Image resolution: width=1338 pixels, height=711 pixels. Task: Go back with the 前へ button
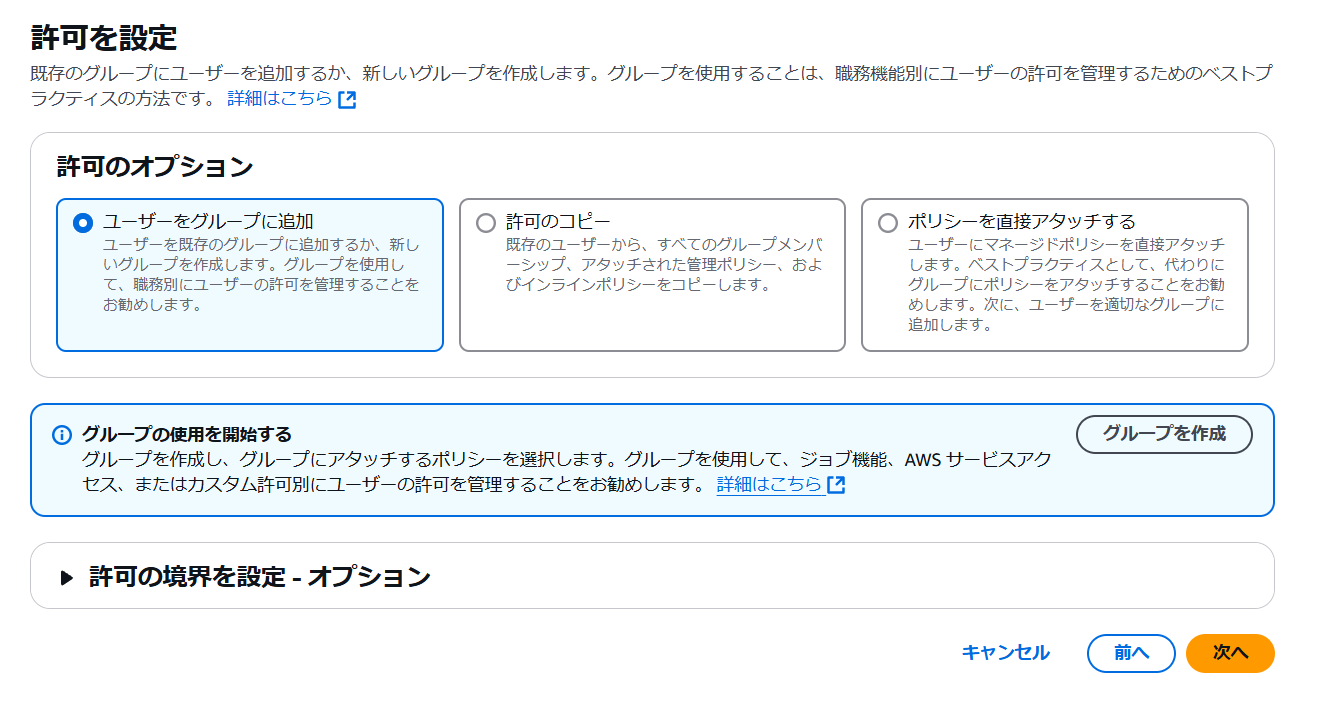pos(1131,653)
